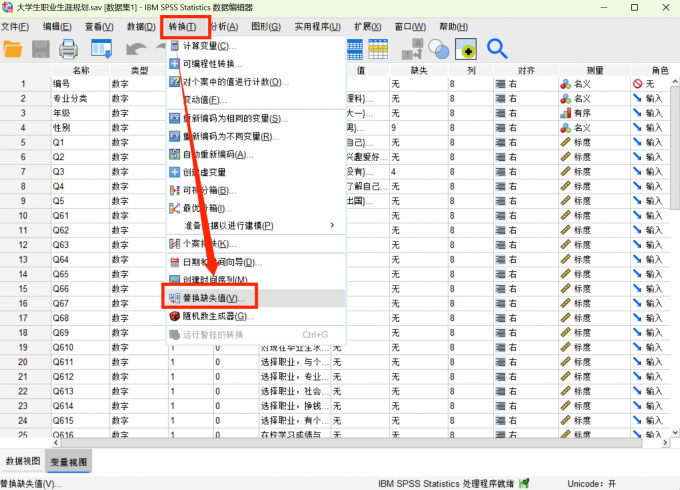Click the horizontal scrollbar left arrow
The width and height of the screenshot is (680, 490).
(56, 443)
